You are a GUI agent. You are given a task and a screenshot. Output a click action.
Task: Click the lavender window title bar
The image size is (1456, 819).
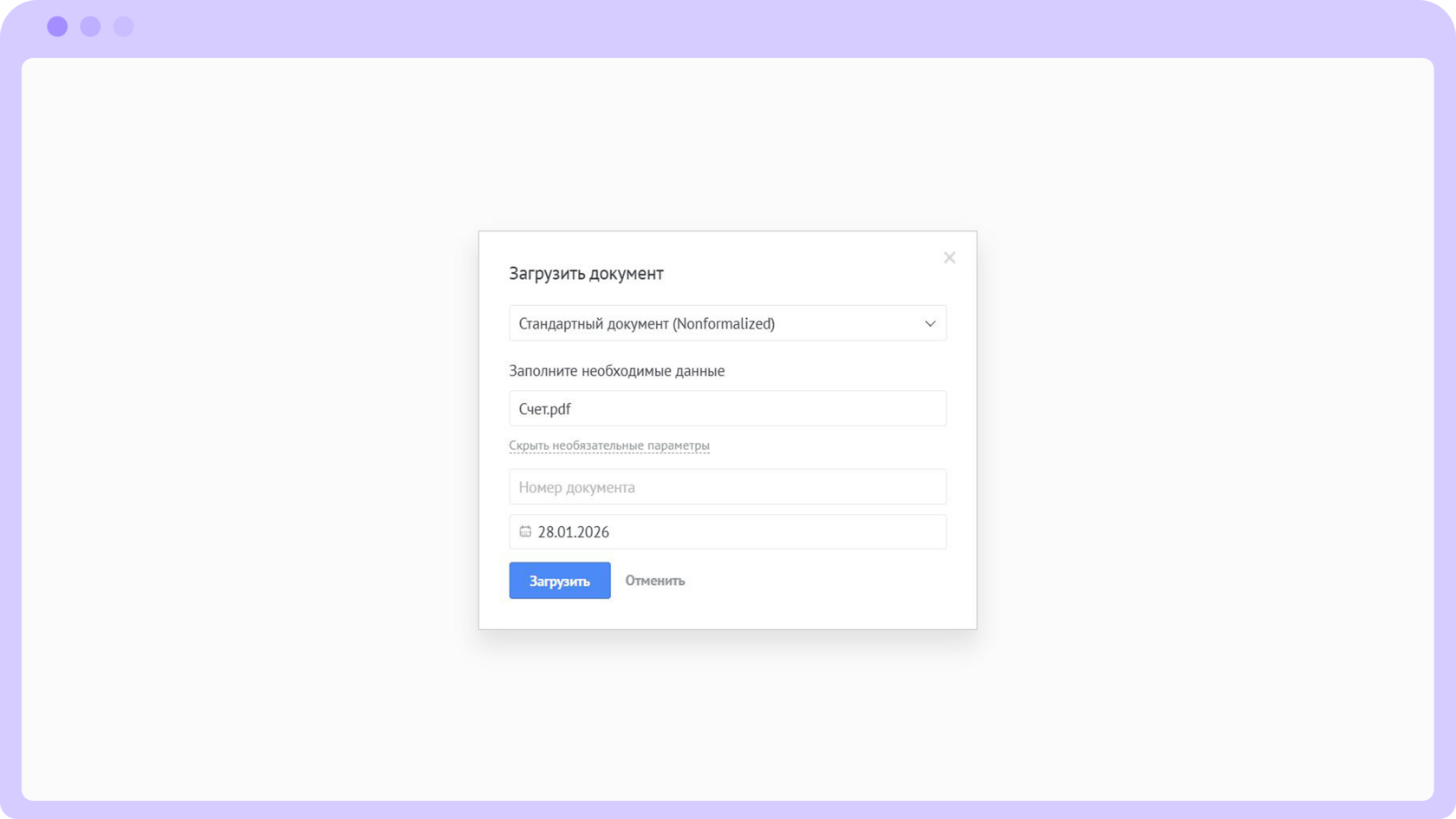pos(728,28)
